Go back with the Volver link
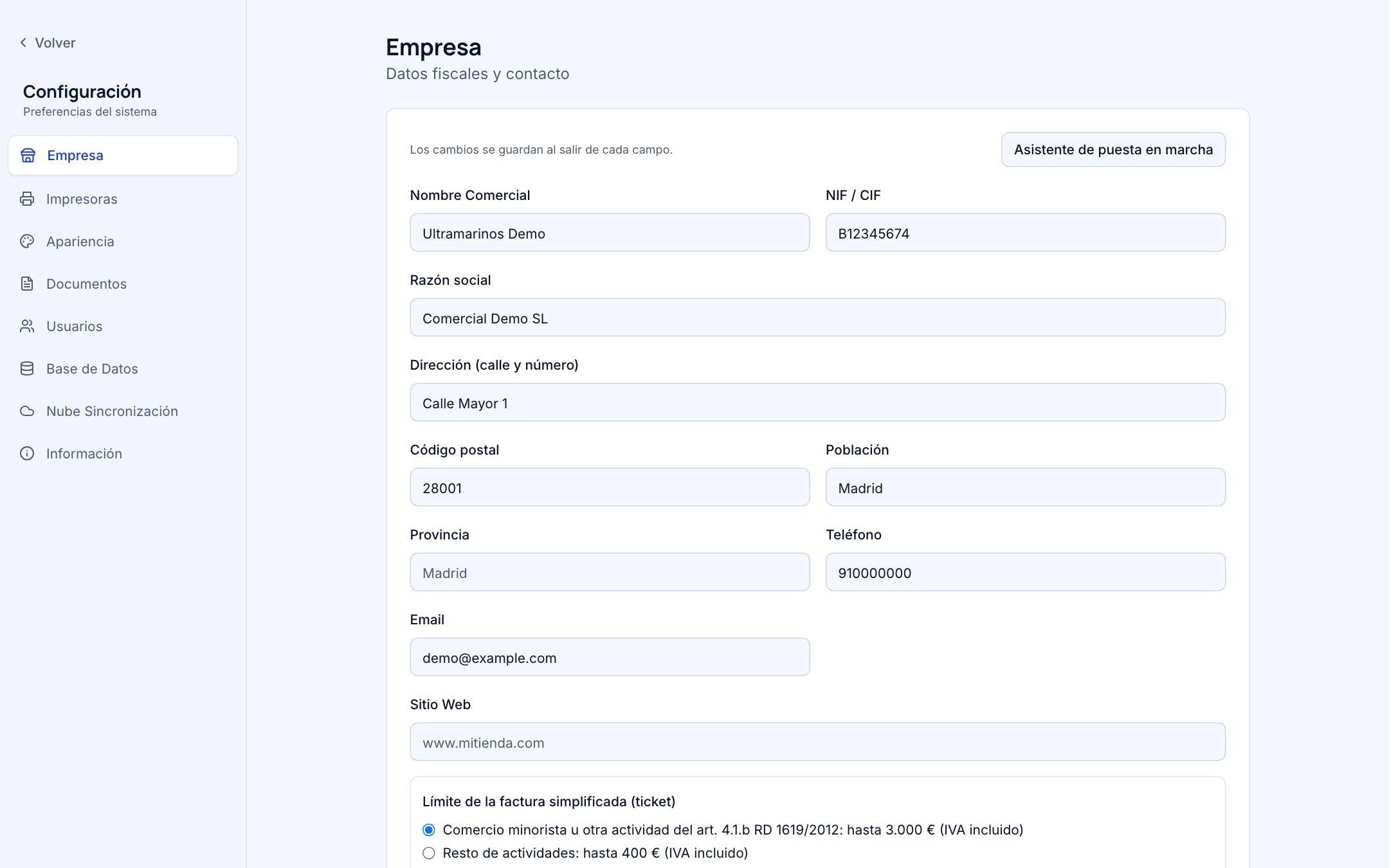The width and height of the screenshot is (1389, 868). pos(48,42)
